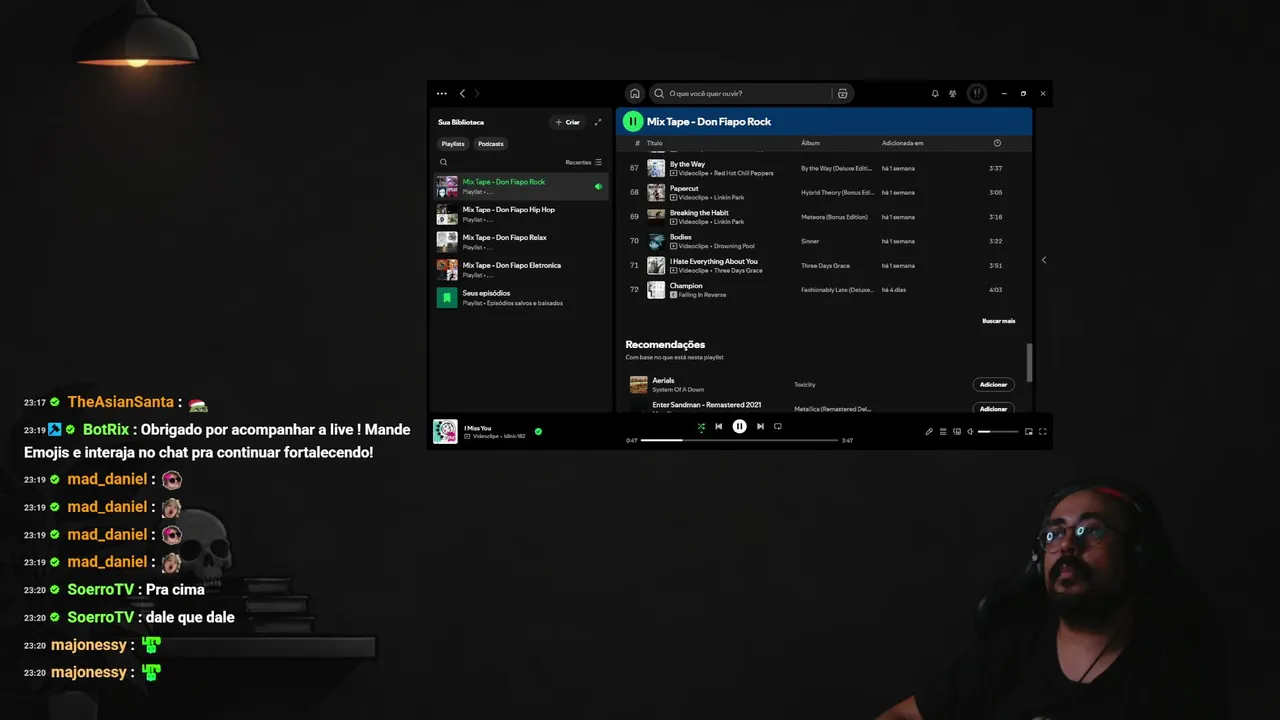This screenshot has height=720, width=1280.
Task: Skip to the previous track
Action: tap(718, 426)
